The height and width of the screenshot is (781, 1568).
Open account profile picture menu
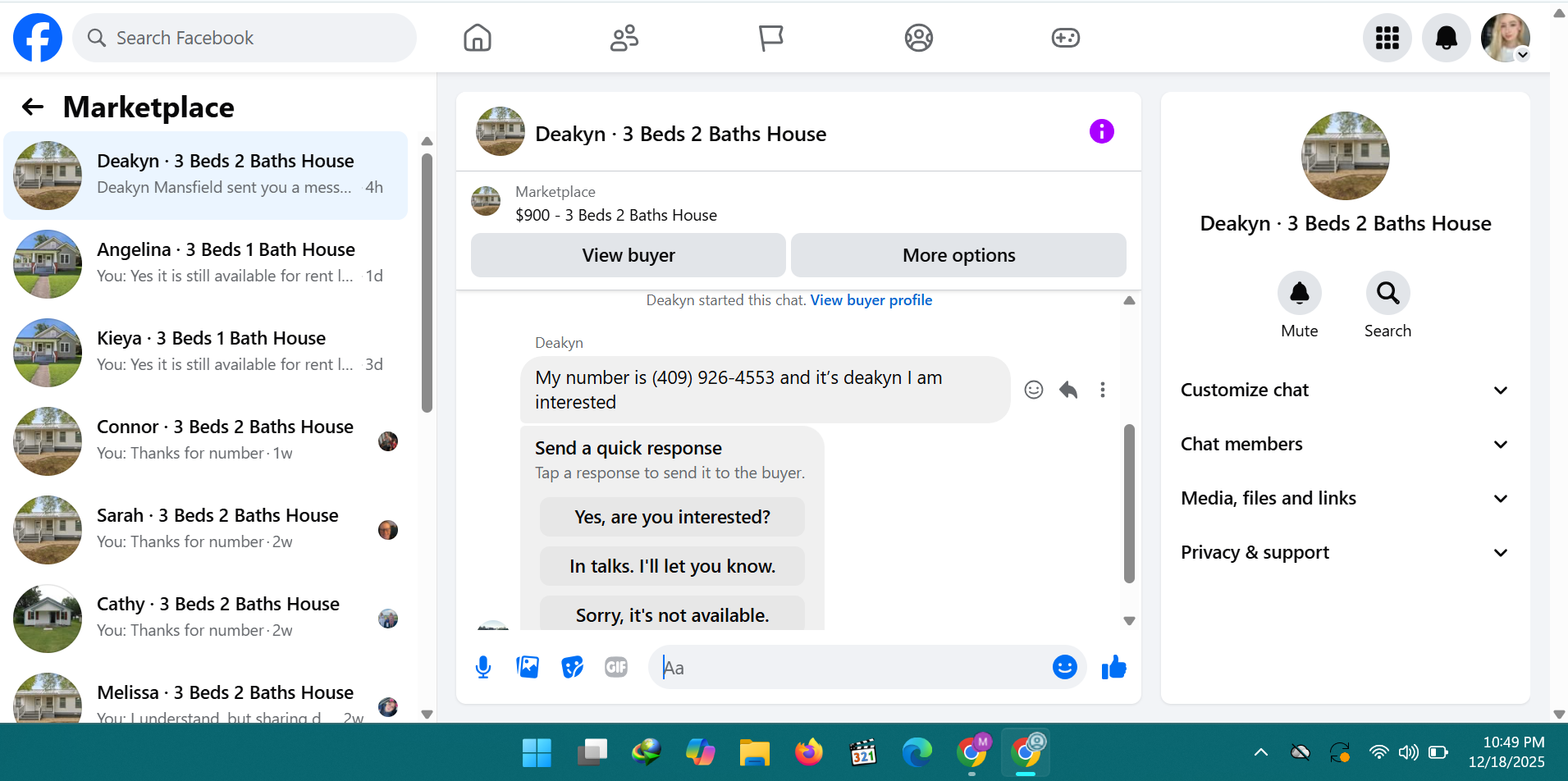(1506, 38)
